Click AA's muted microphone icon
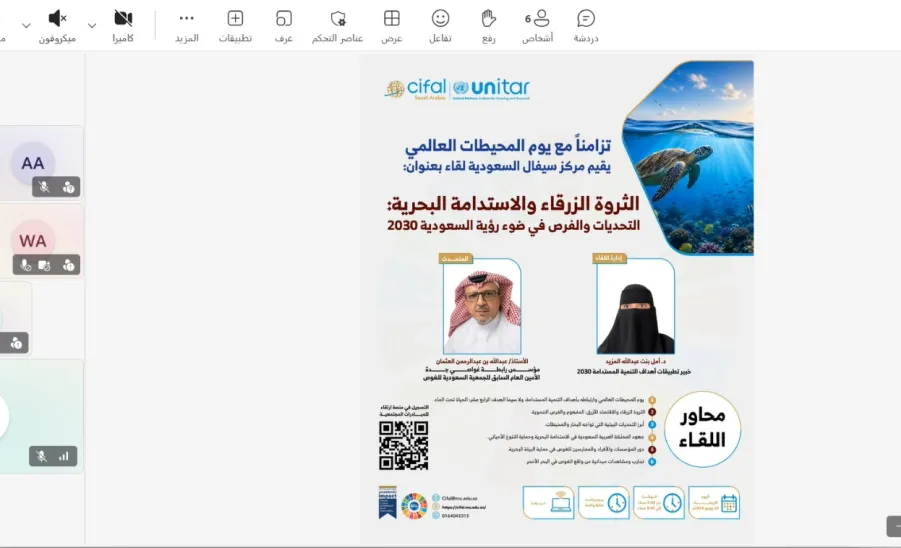901x548 pixels. coord(44,187)
